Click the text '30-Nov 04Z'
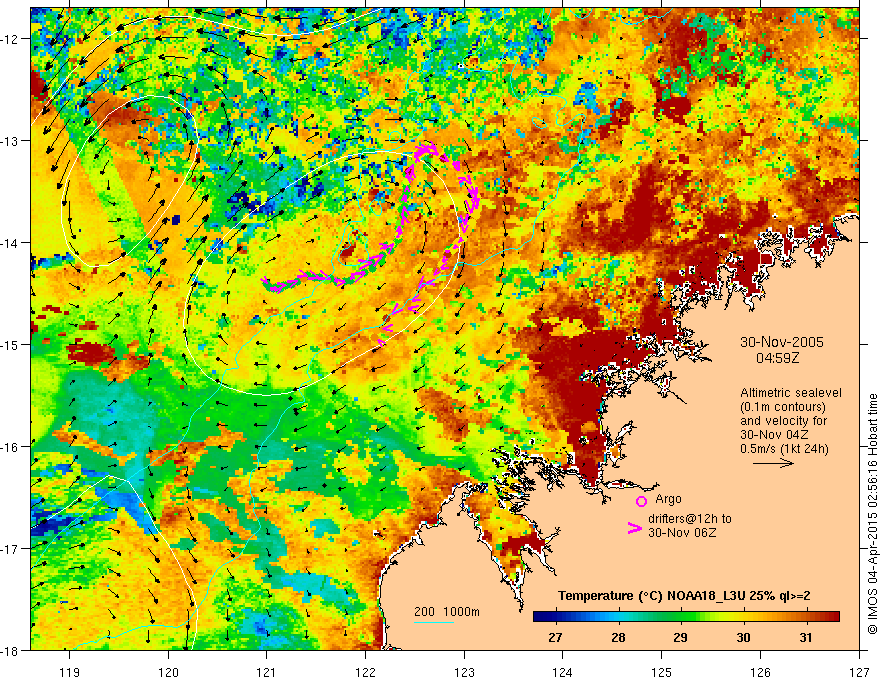 pyautogui.click(x=774, y=435)
